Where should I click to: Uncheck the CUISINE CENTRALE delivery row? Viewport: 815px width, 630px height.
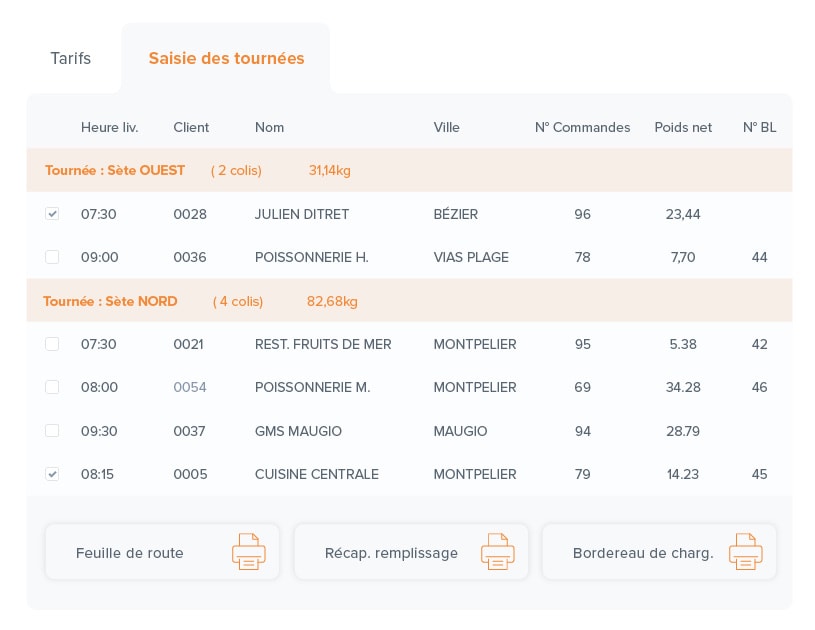[52, 474]
